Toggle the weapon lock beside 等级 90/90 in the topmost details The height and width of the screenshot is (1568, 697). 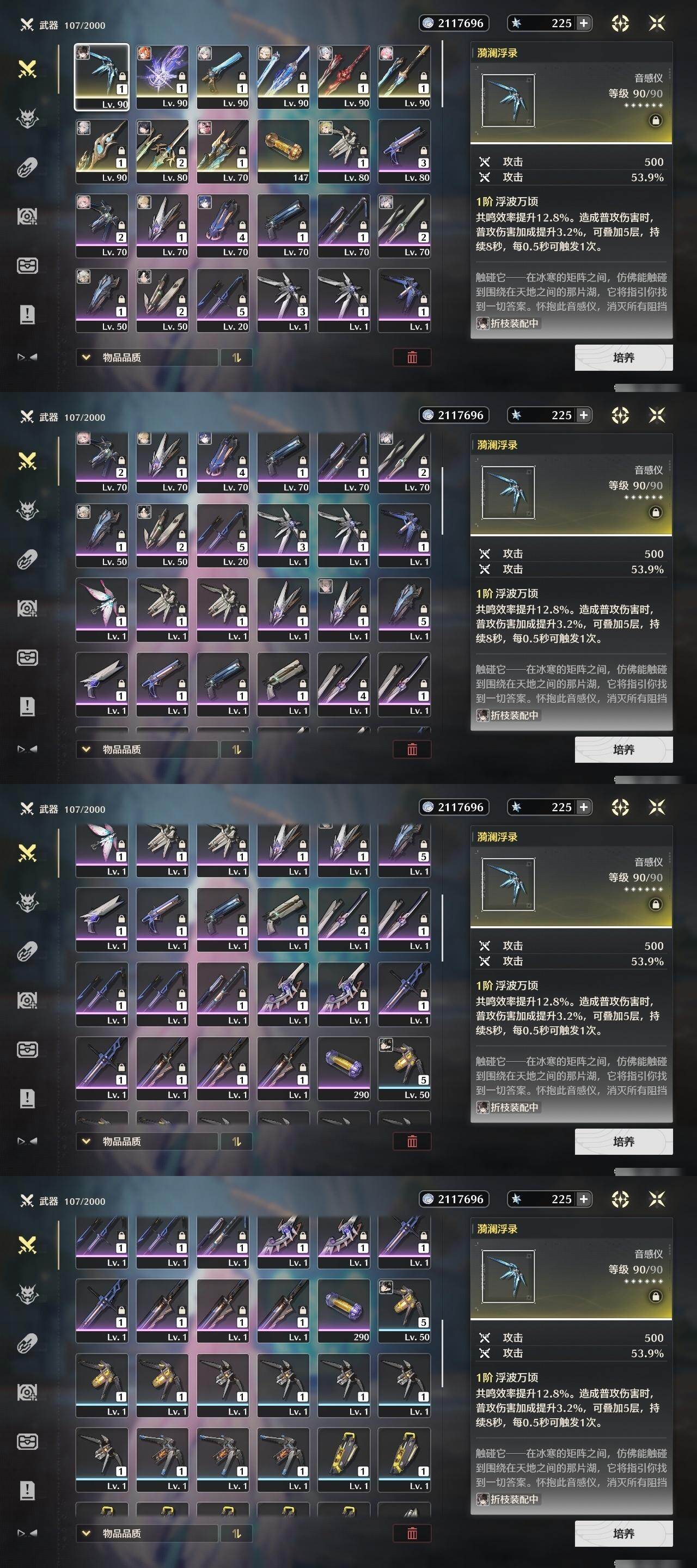pyautogui.click(x=655, y=120)
